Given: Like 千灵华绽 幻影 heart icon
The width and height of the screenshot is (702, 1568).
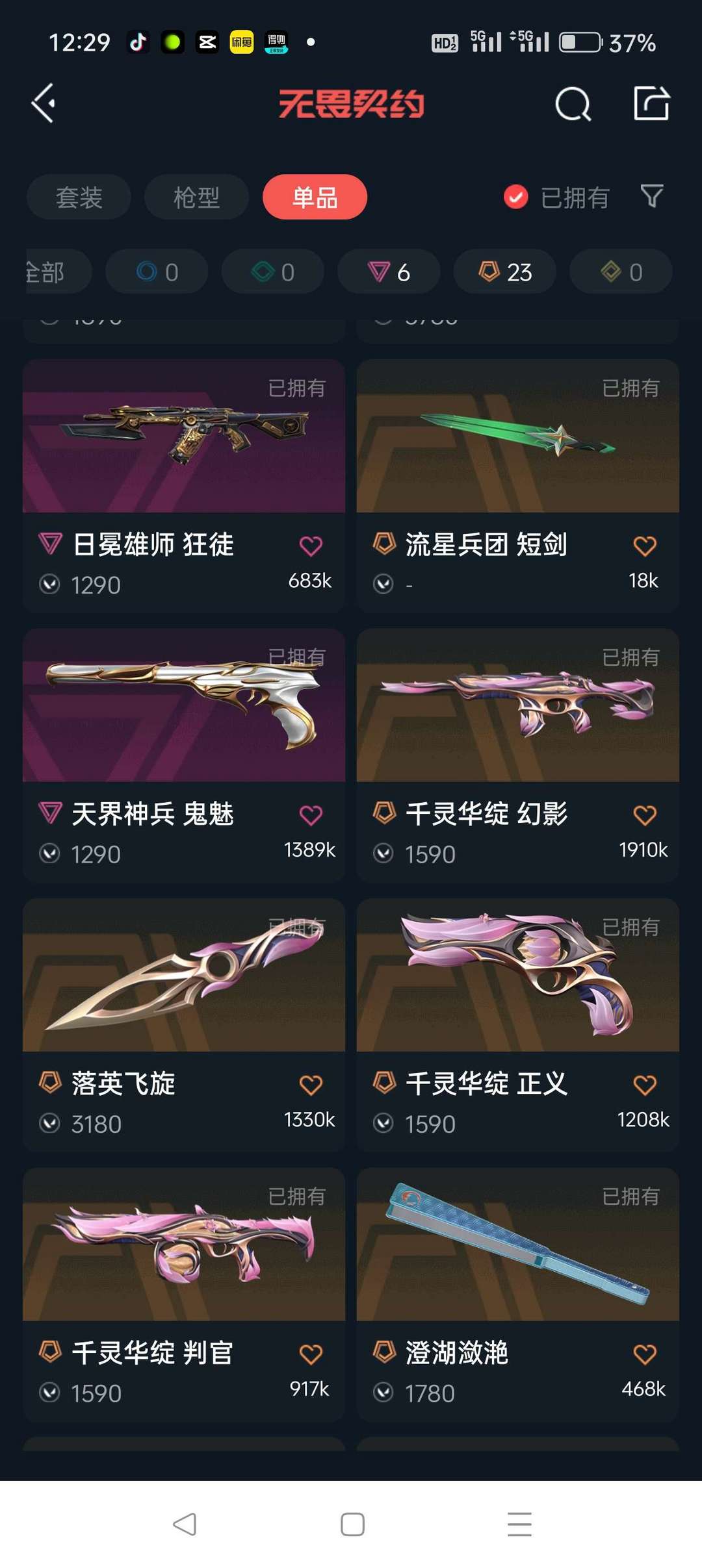Looking at the screenshot, I should point(644,815).
